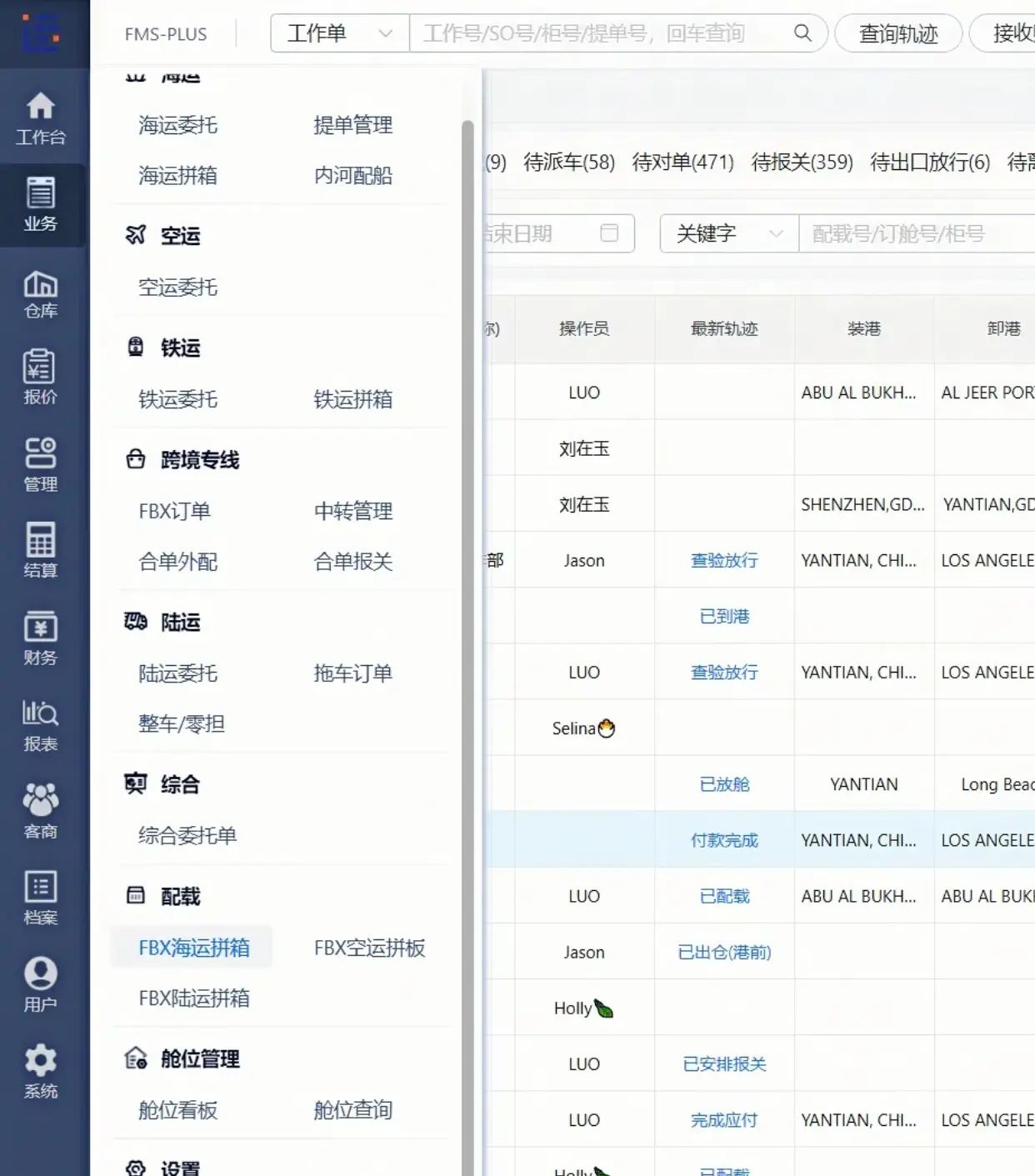Image resolution: width=1035 pixels, height=1176 pixels.
Task: Open the 结算 settlement module icon
Action: coord(42,550)
